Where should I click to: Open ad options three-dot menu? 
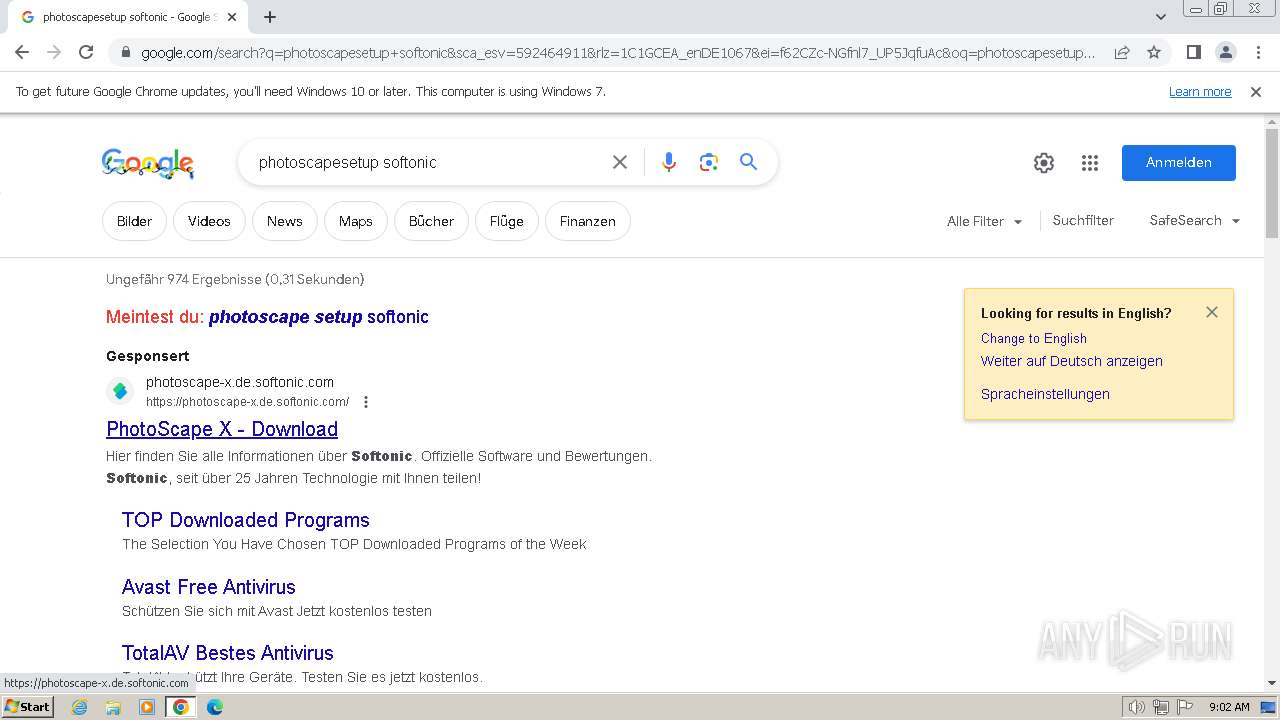click(x=366, y=402)
